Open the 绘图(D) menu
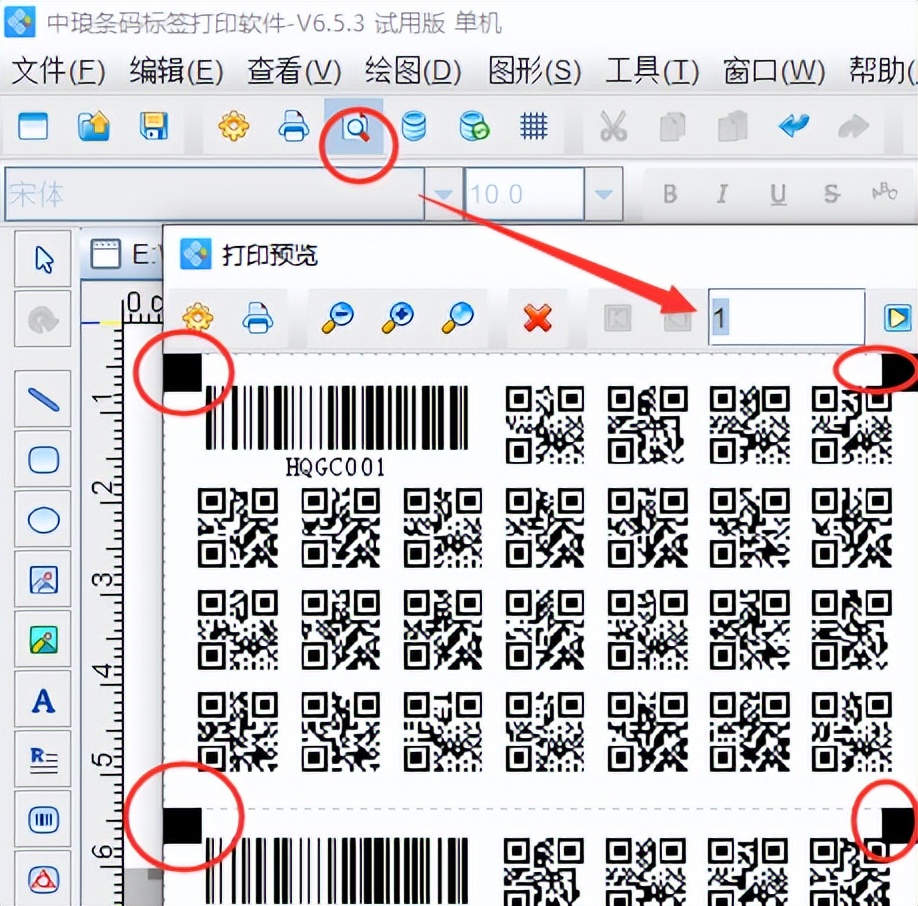This screenshot has width=918, height=906. 413,72
